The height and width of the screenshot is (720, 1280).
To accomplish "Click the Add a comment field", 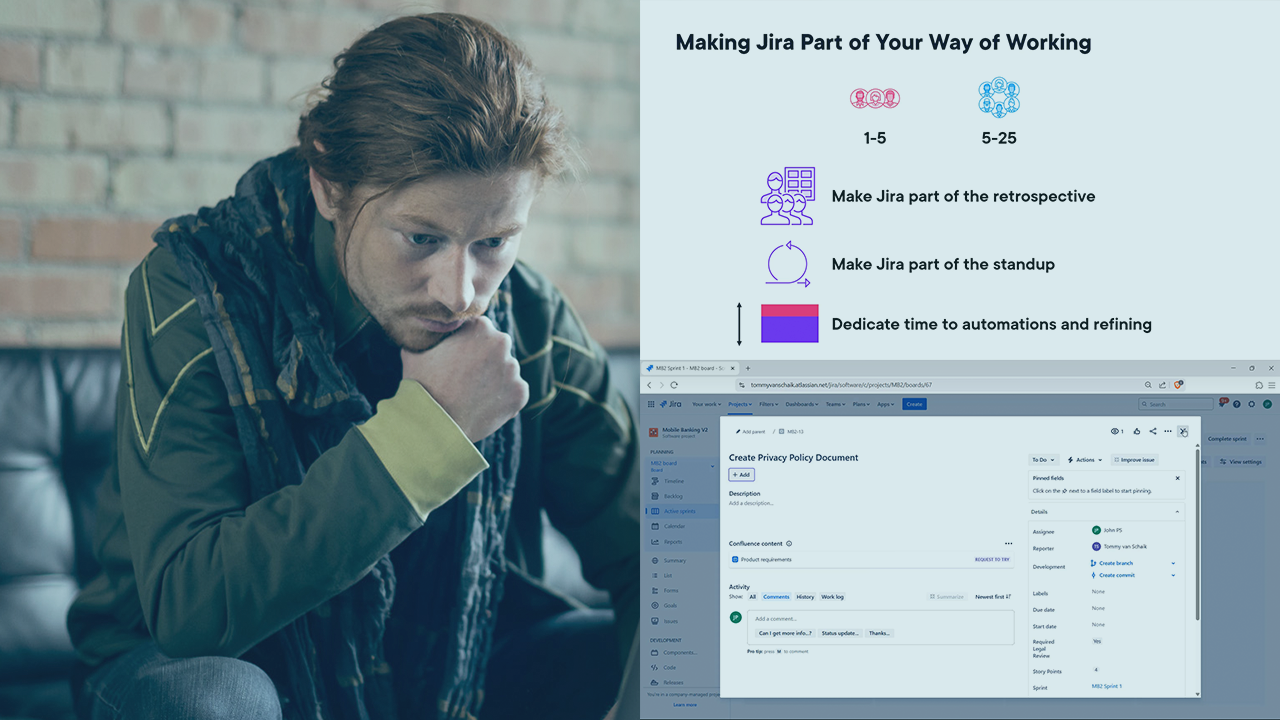I will coord(880,619).
